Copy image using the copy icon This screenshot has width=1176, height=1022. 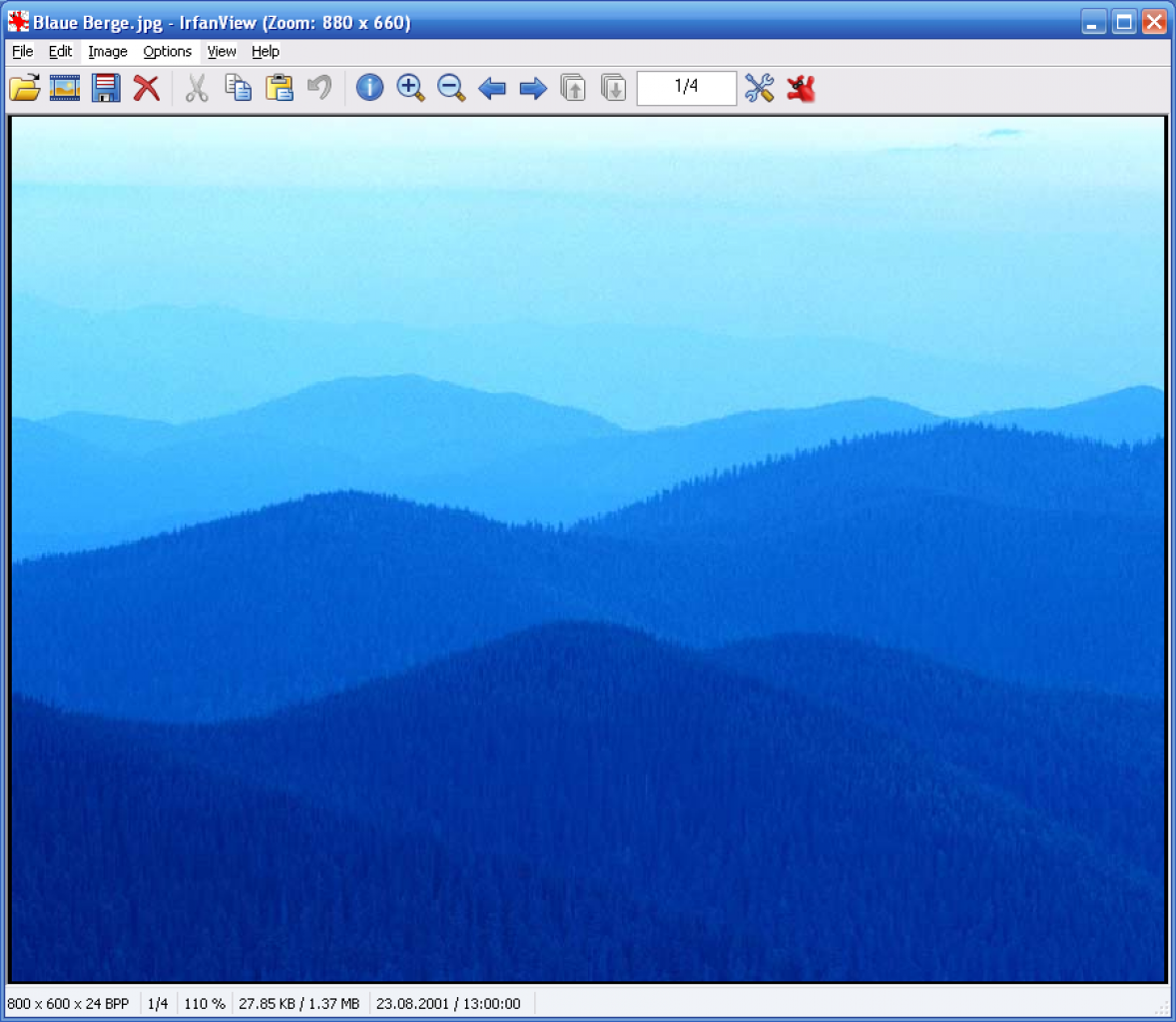(x=239, y=88)
